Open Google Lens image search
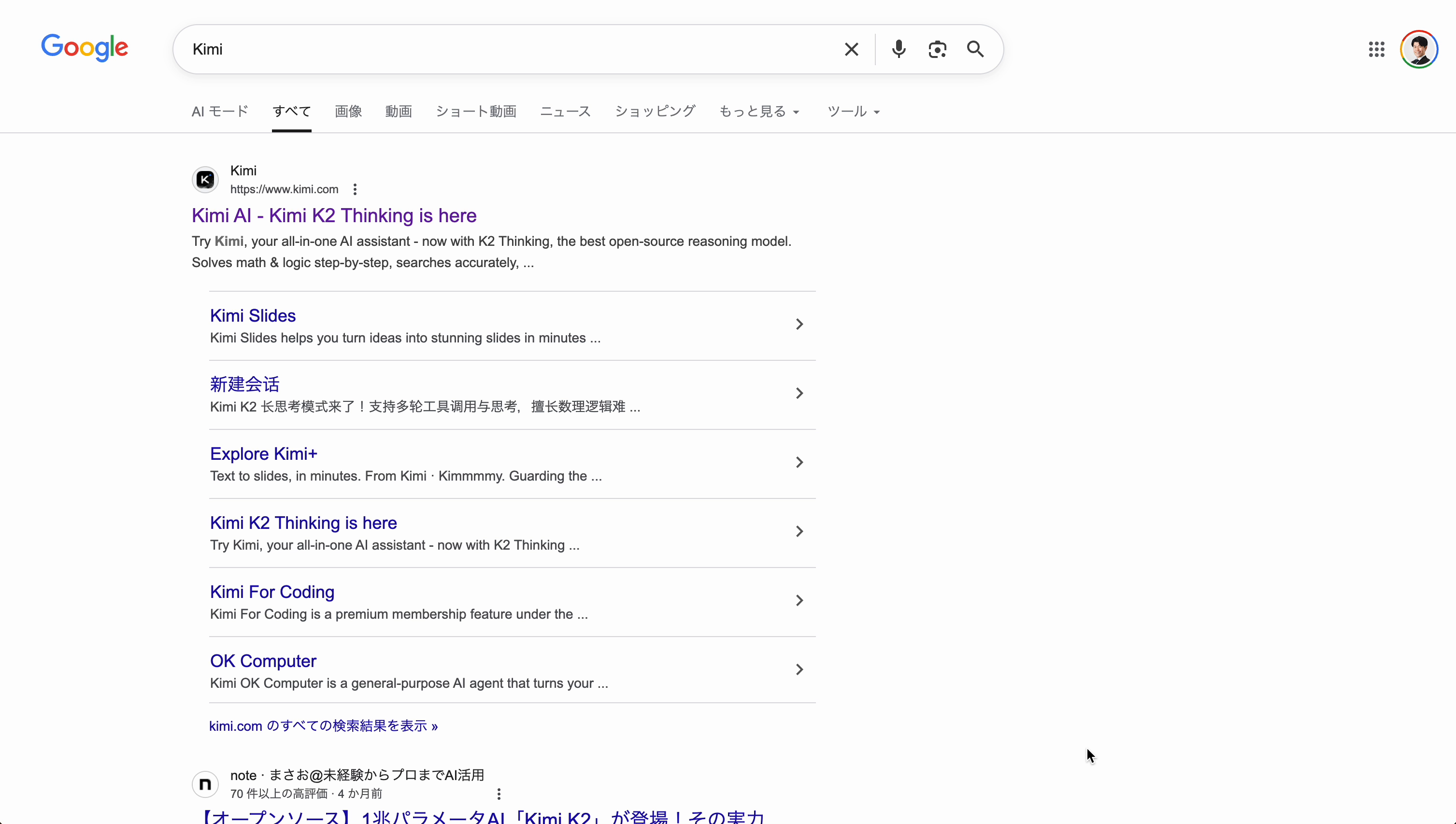The width and height of the screenshot is (1456, 824). click(937, 49)
